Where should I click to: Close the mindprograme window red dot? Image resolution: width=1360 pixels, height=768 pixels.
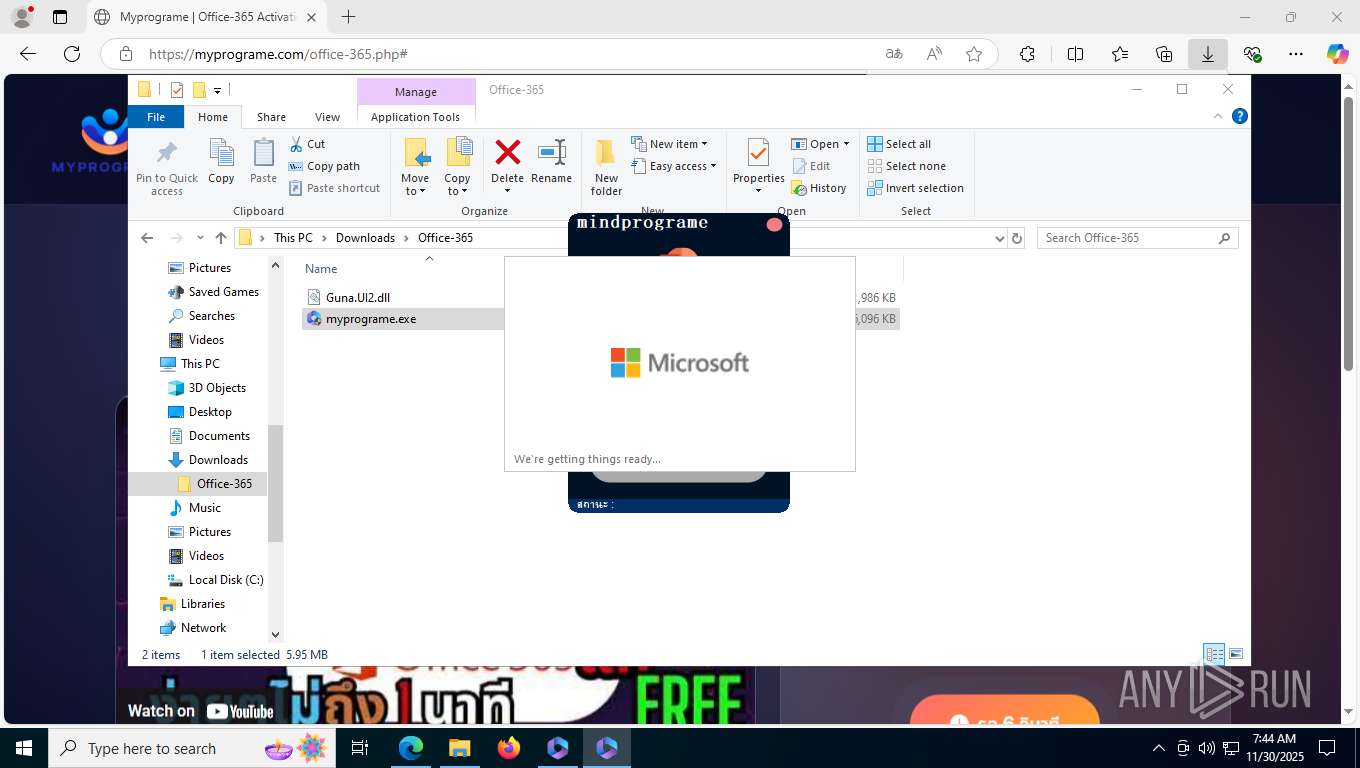774,224
